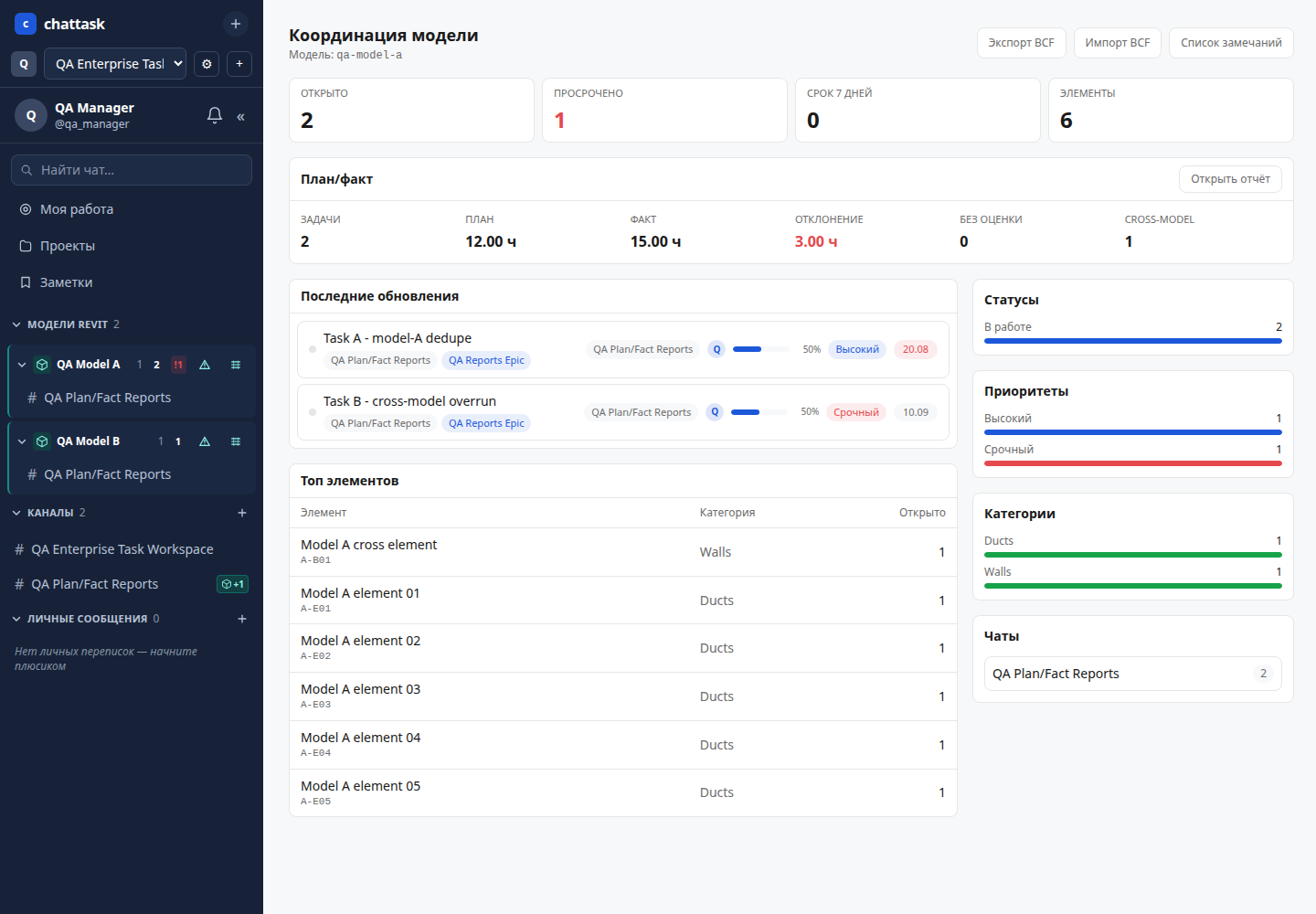The image size is (1316, 914).
Task: Click the cube icon of QA Model B
Action: (42, 441)
